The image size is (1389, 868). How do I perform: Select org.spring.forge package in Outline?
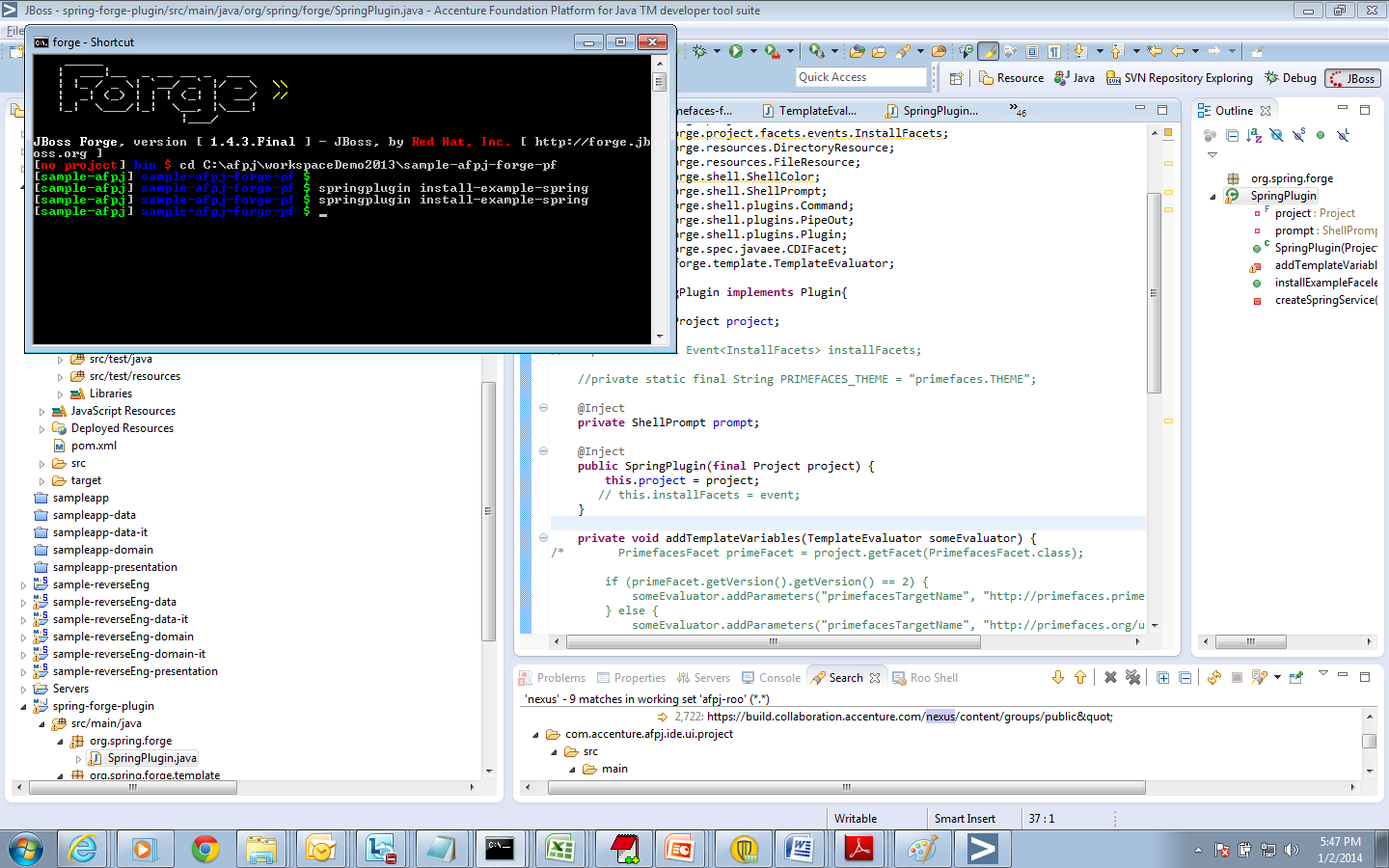pos(1292,178)
